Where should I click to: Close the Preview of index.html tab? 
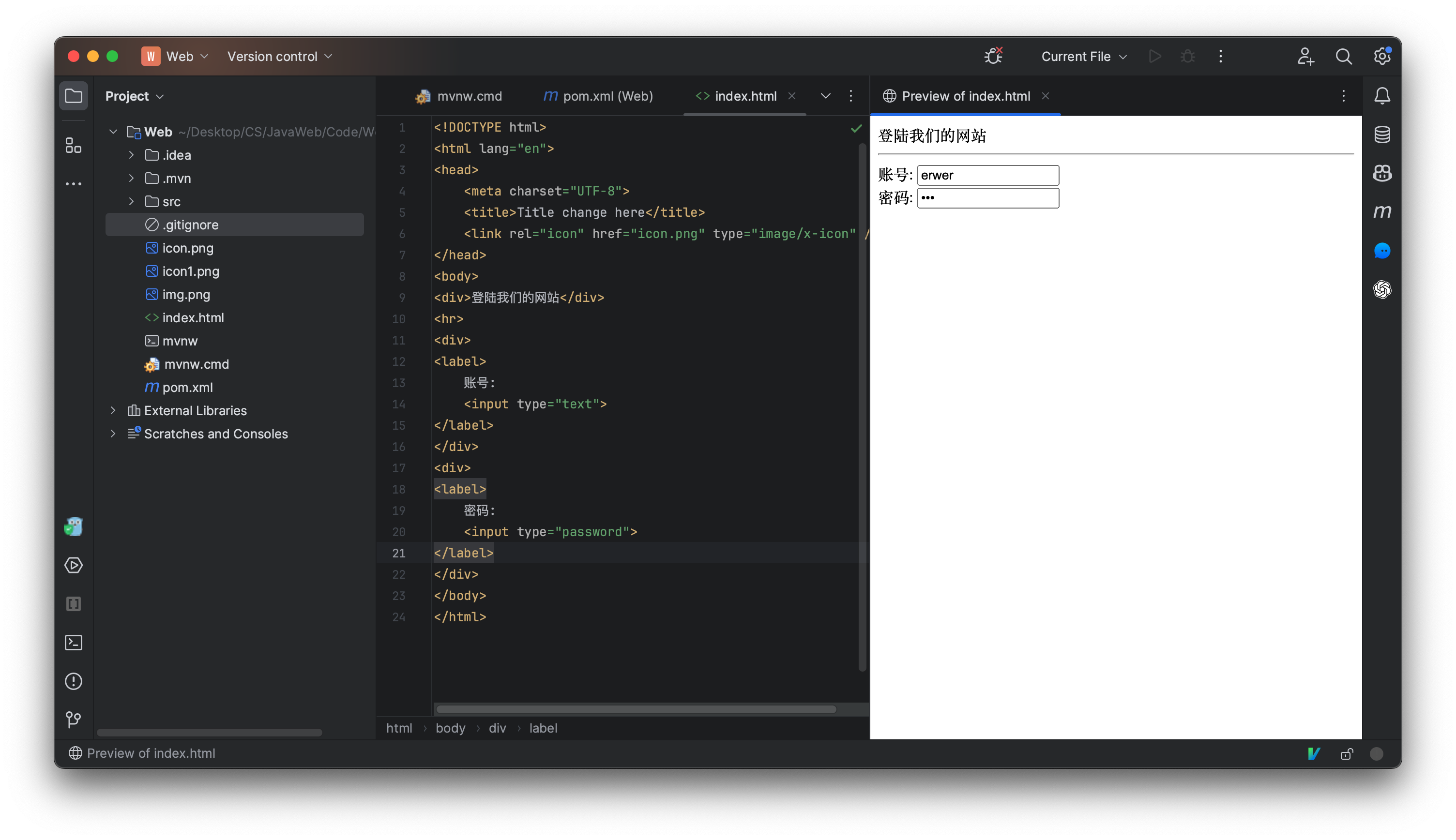coord(1045,96)
